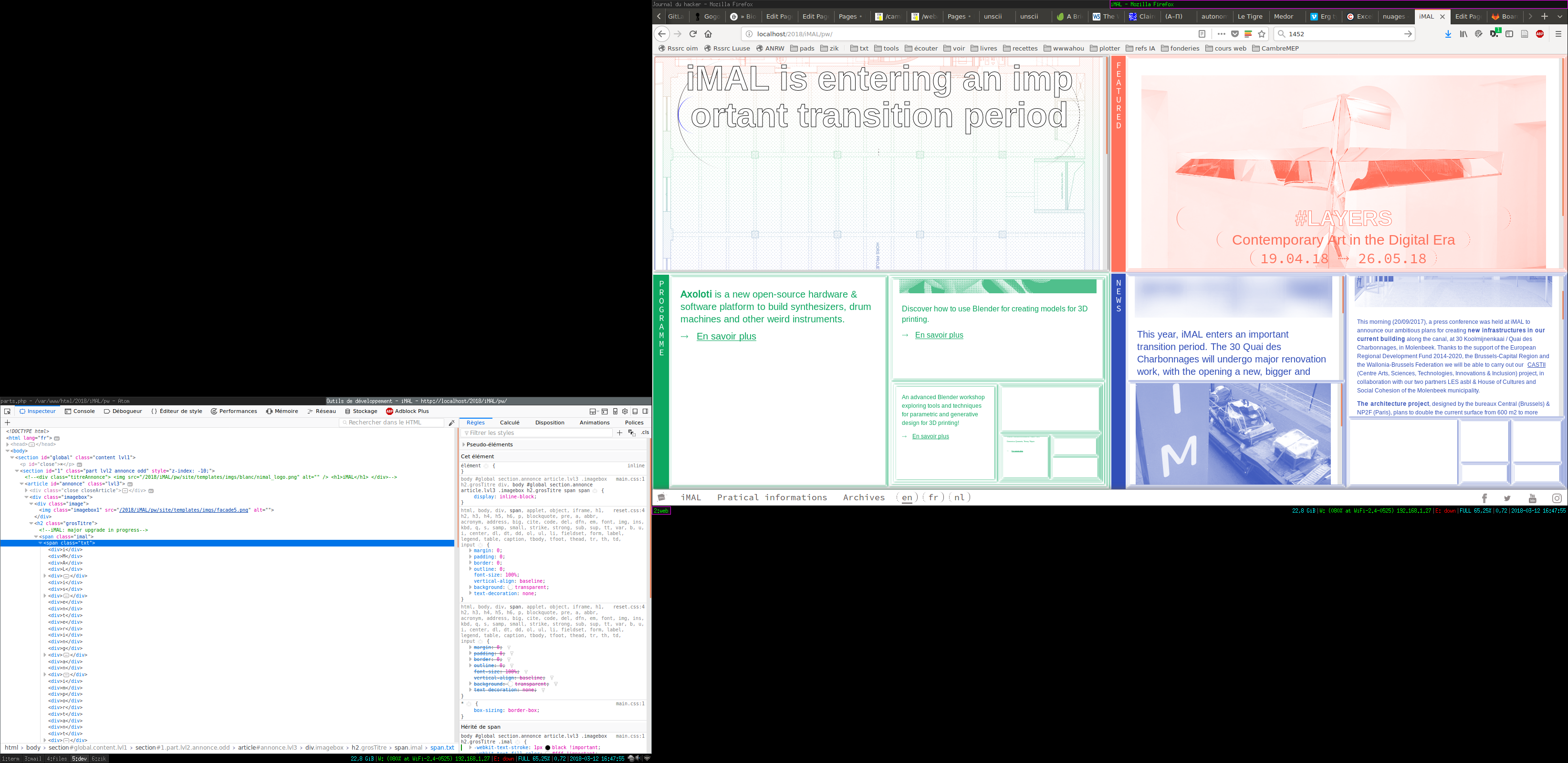Click the Archives footer link
Image resolution: width=1568 pixels, height=763 pixels.
point(863,498)
